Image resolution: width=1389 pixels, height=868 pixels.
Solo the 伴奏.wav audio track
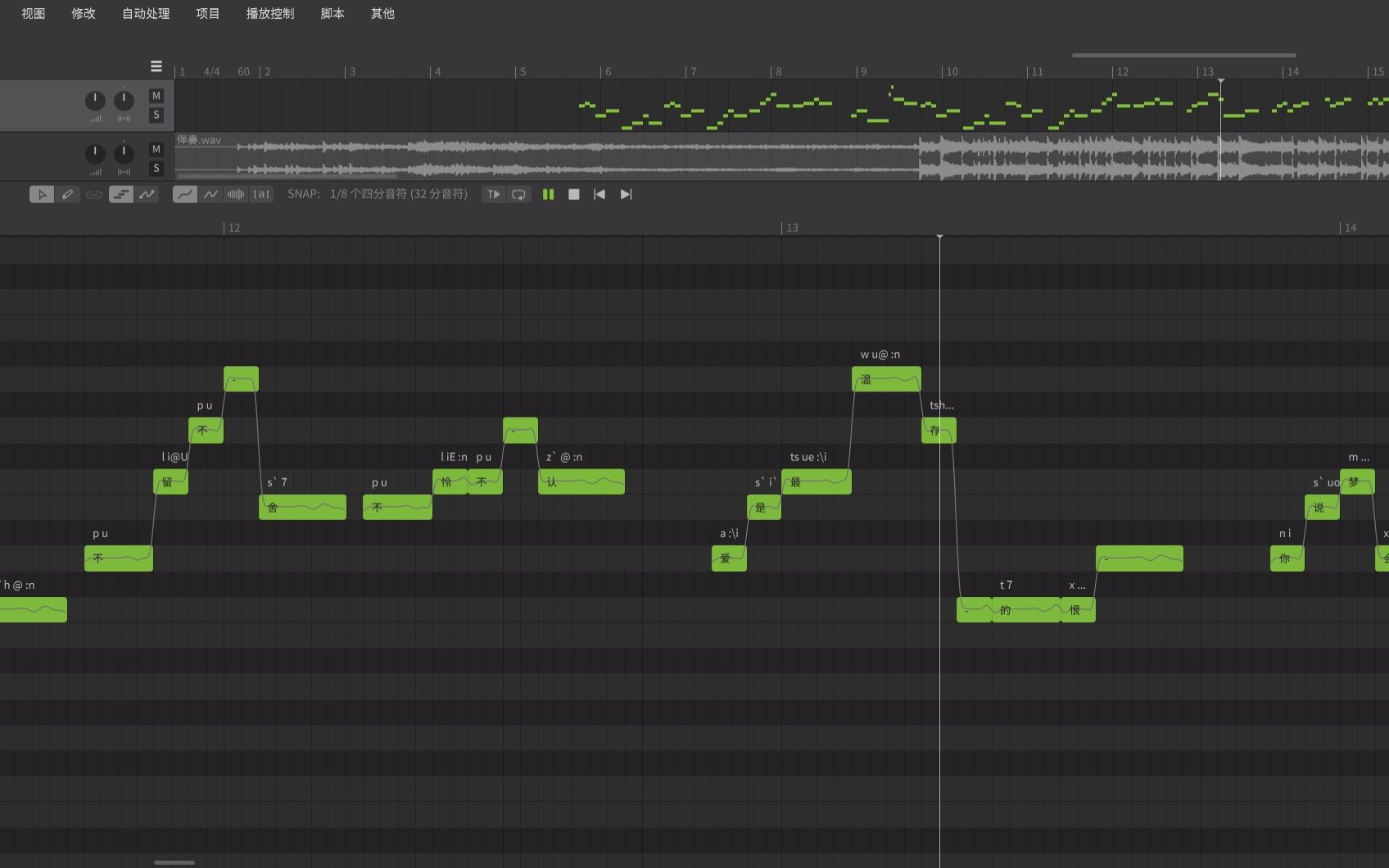coord(156,168)
